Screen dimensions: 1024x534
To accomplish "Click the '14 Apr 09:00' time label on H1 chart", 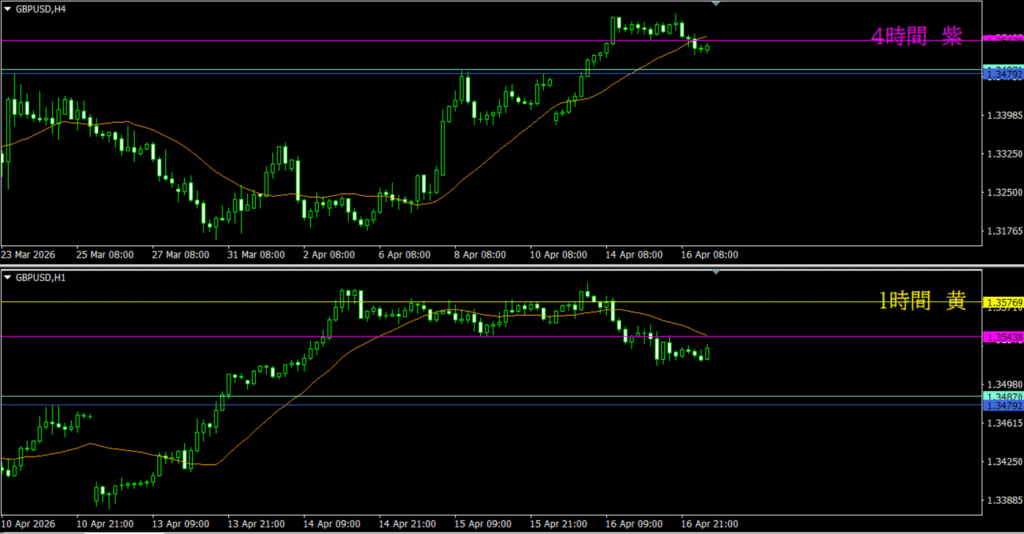I will click(x=332, y=523).
